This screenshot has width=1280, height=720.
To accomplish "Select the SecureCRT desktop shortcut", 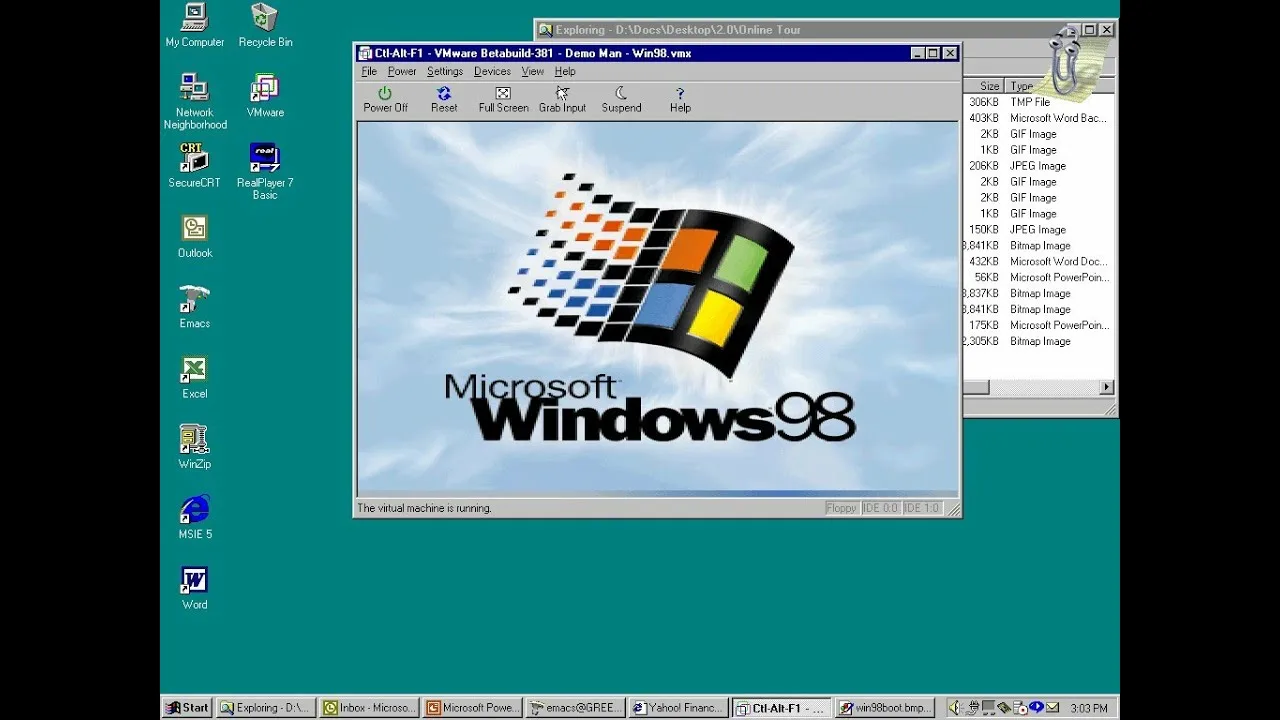I will pos(194,166).
